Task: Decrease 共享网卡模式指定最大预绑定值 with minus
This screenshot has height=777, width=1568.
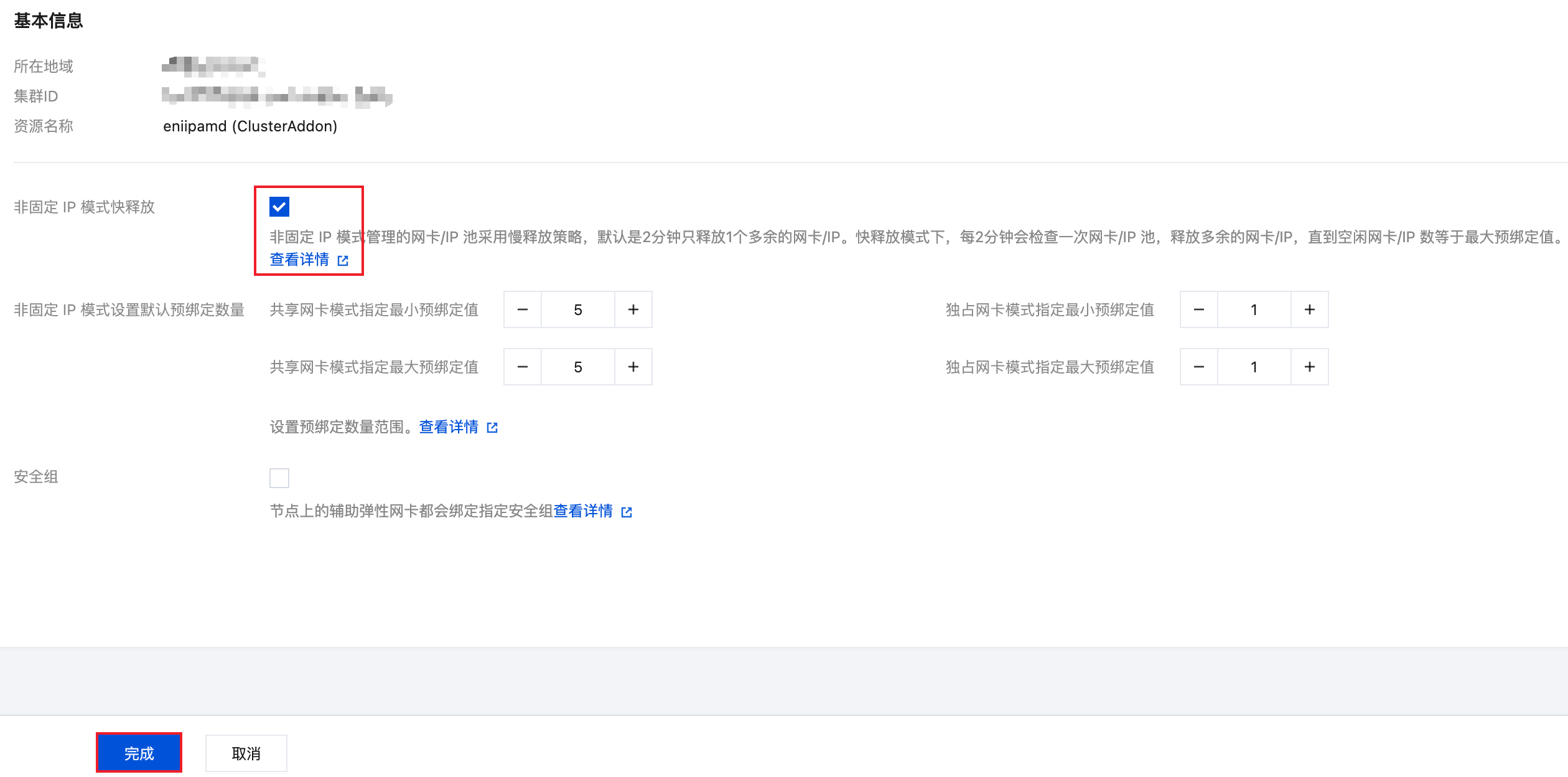Action: point(523,367)
